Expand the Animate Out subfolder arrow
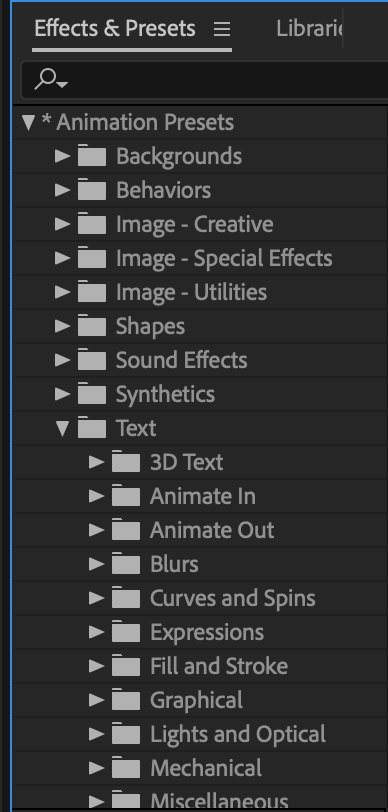Viewport: 388px width, 812px height. 96,530
